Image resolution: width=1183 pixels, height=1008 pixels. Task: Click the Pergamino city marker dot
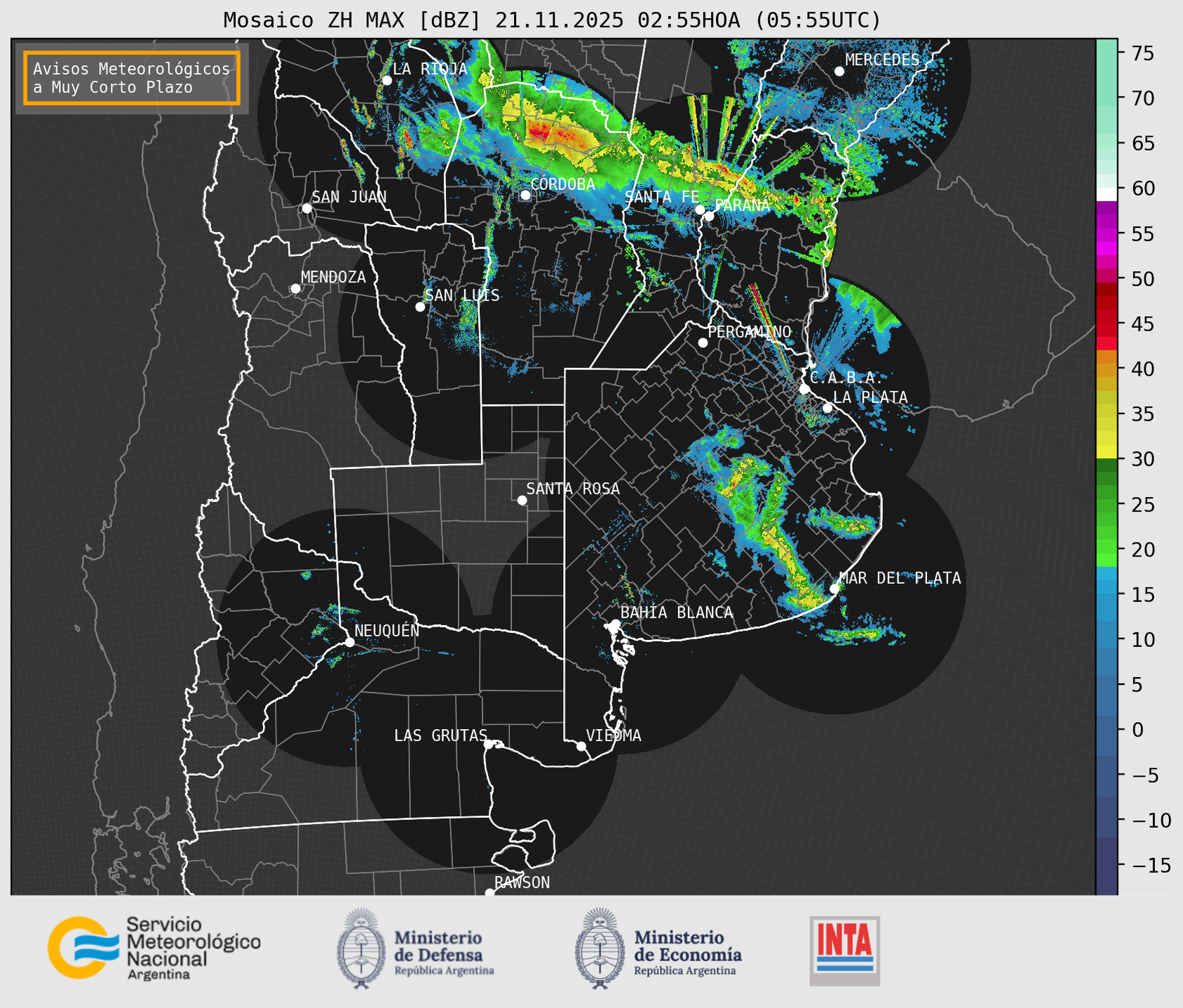[703, 343]
